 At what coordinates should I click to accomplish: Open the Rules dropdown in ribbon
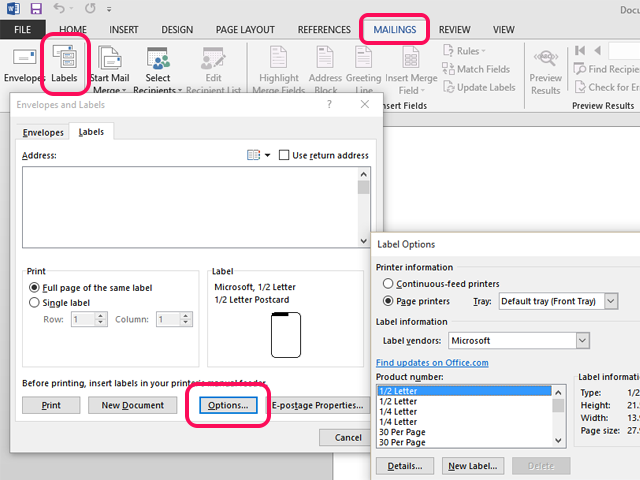pos(464,51)
